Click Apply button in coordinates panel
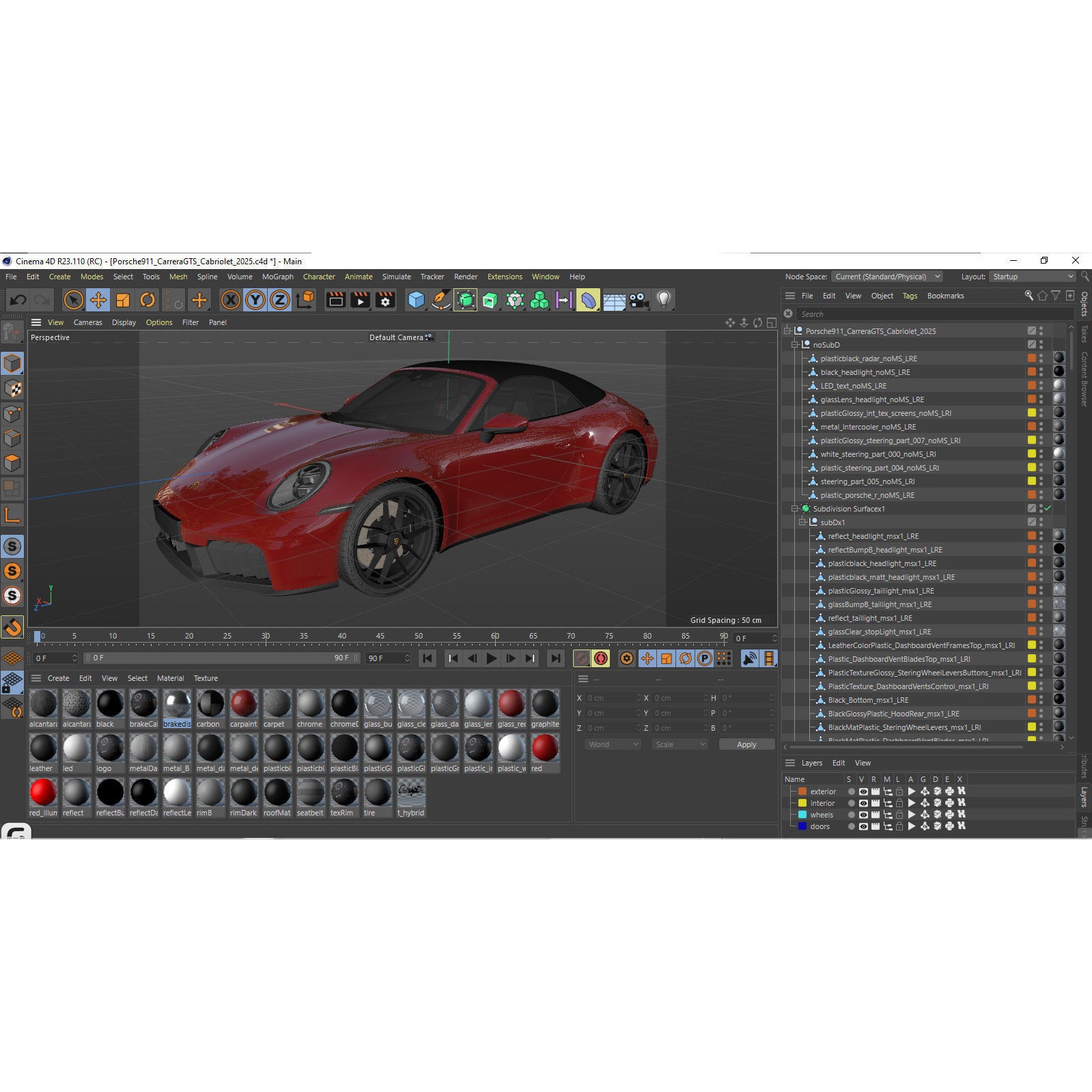Viewport: 1092px width, 1092px height. tap(746, 744)
